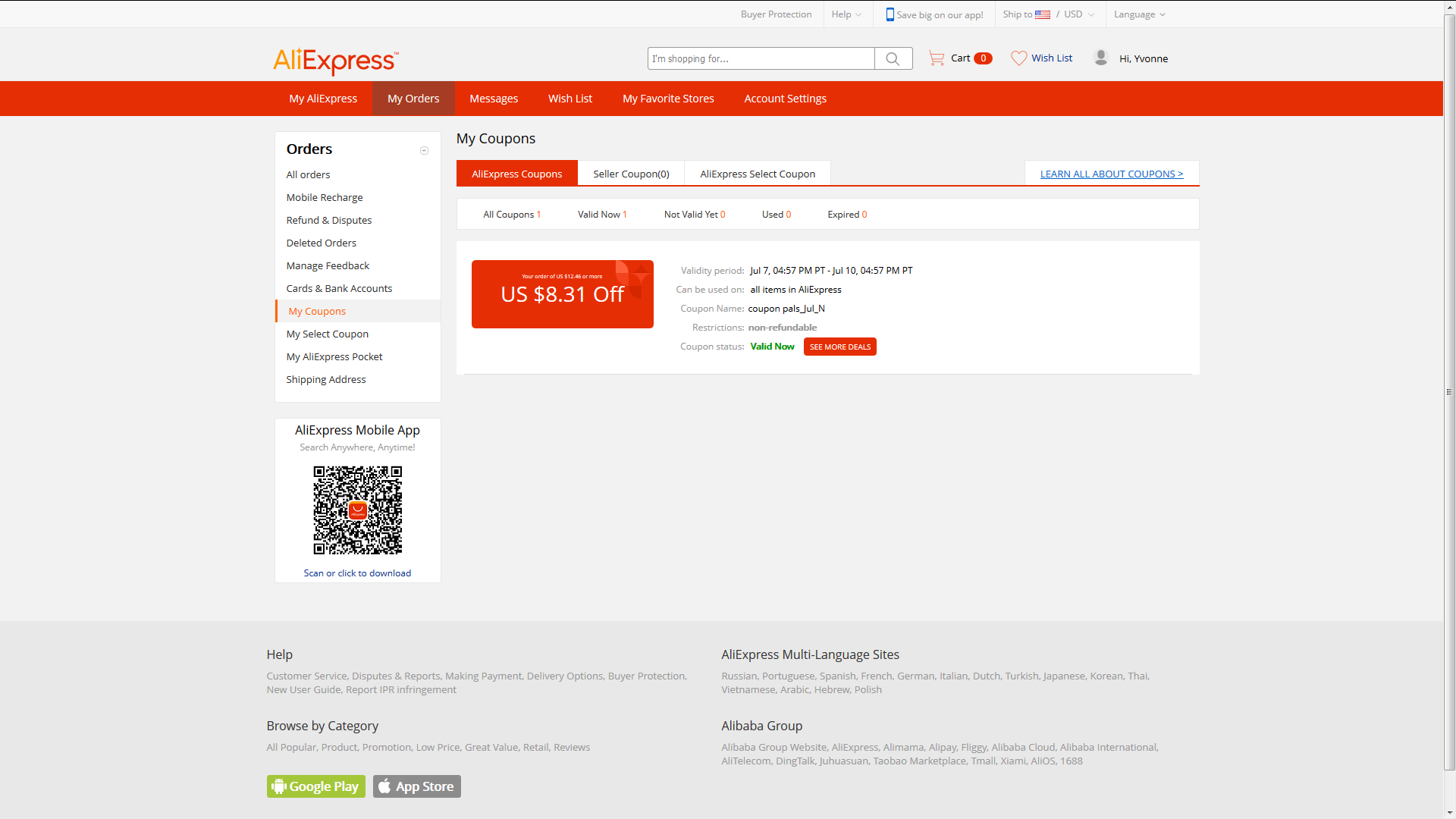1456x819 pixels.
Task: Collapse the Orders sidebar section
Action: (x=424, y=150)
